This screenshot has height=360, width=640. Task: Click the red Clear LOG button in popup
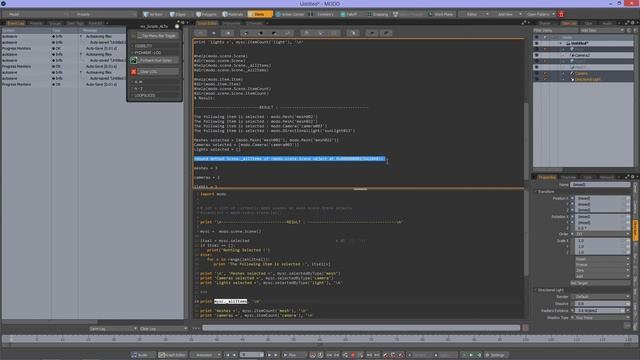point(134,72)
